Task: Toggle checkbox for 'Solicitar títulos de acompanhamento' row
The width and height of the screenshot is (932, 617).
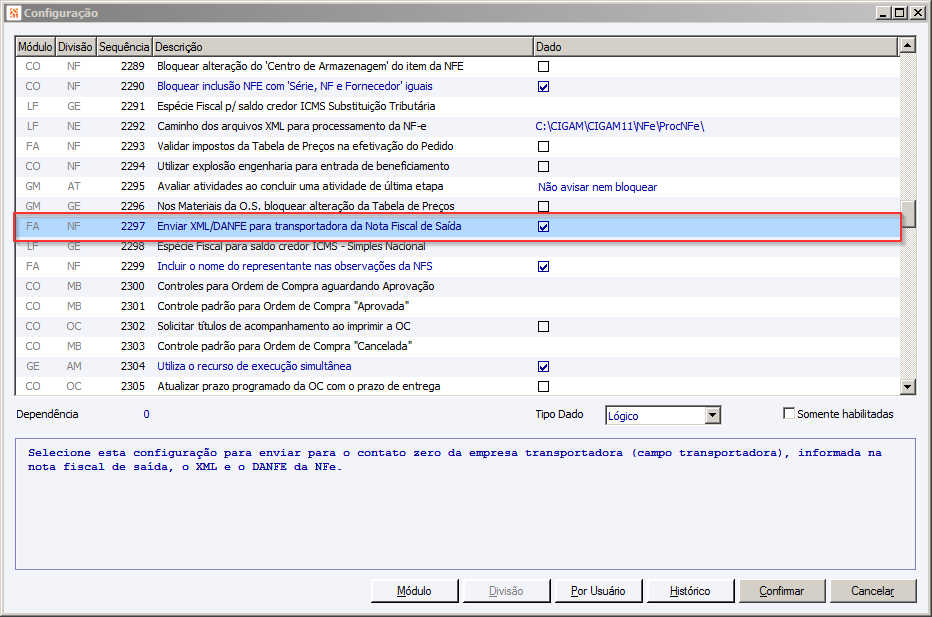Action: (543, 326)
